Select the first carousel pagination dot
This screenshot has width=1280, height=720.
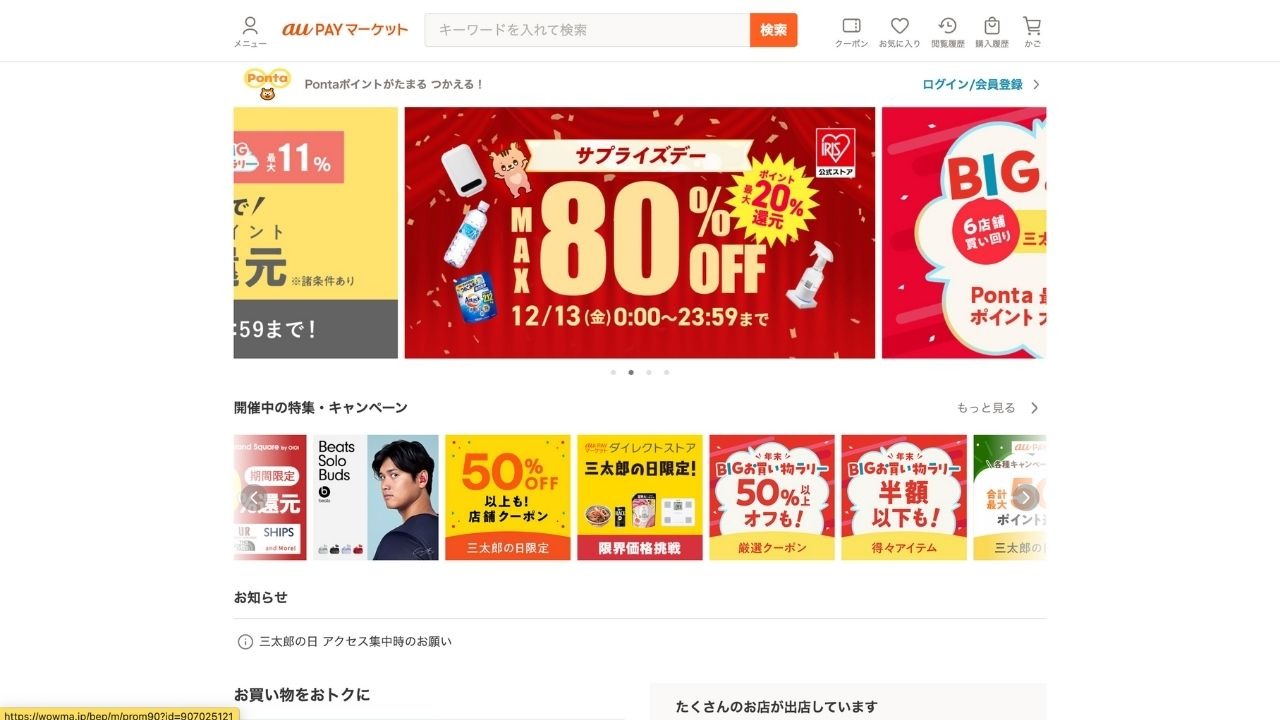click(613, 372)
